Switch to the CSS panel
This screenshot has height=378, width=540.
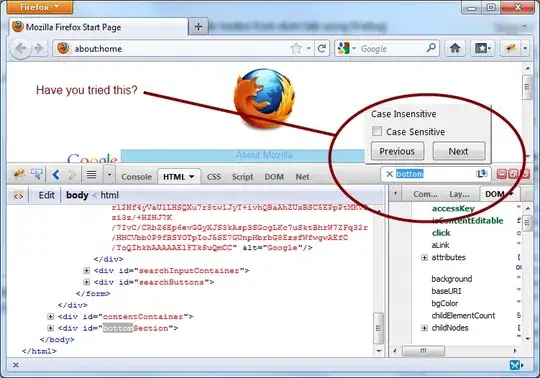coord(214,177)
